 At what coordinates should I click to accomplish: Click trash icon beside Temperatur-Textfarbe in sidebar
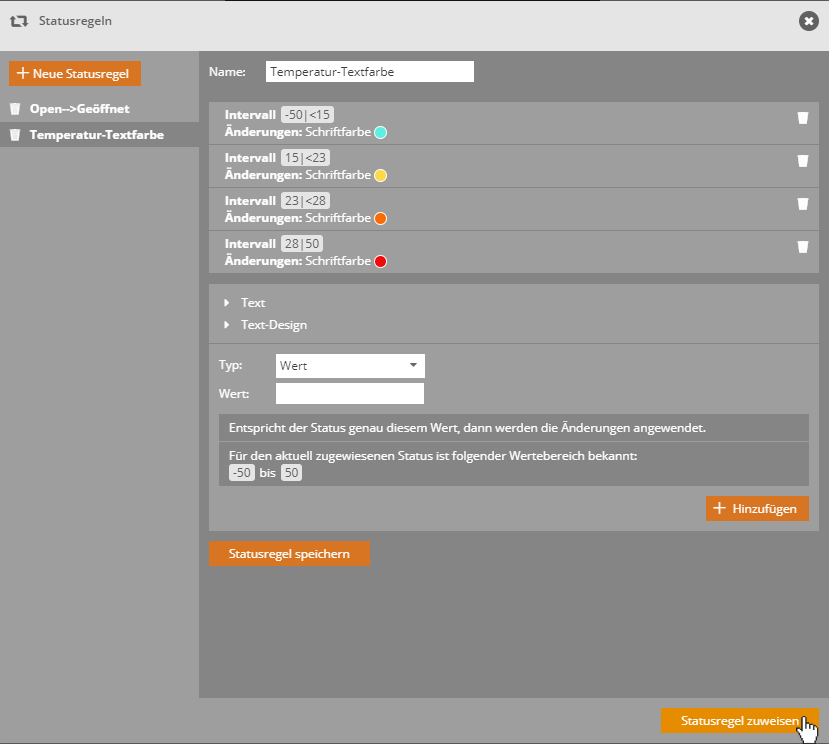(16, 135)
